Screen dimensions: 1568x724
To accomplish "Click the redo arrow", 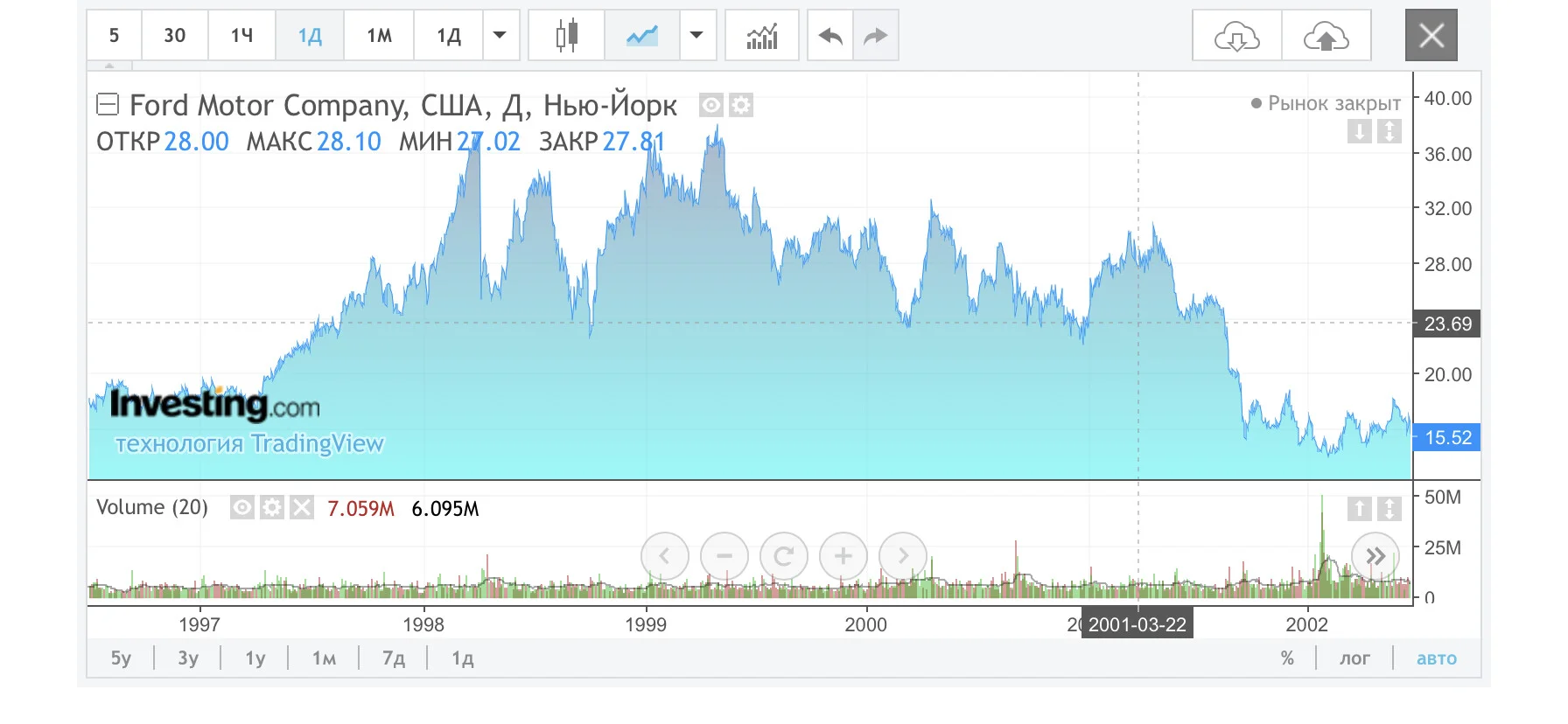I will tap(876, 36).
